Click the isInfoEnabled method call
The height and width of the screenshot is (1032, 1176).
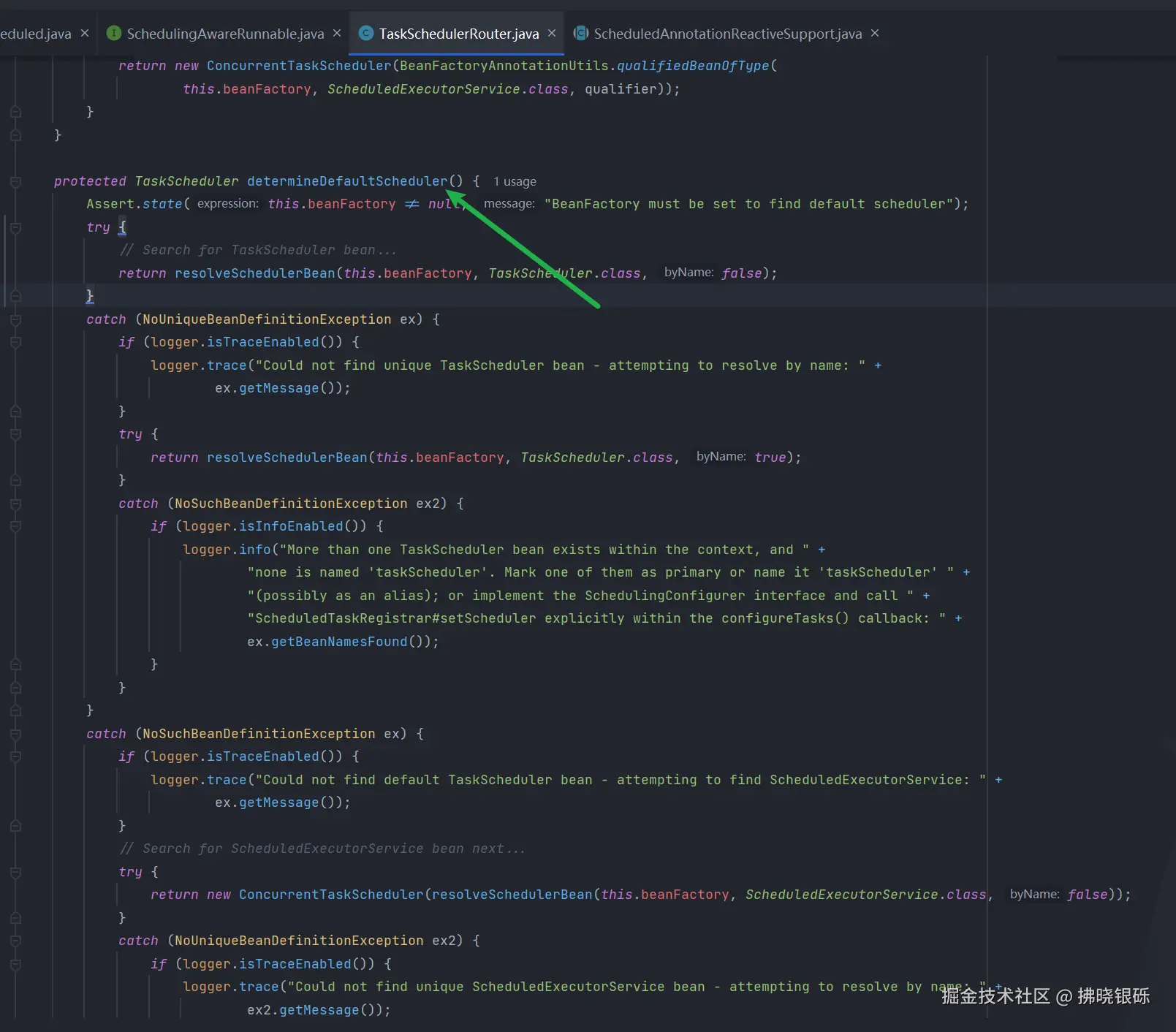[291, 526]
